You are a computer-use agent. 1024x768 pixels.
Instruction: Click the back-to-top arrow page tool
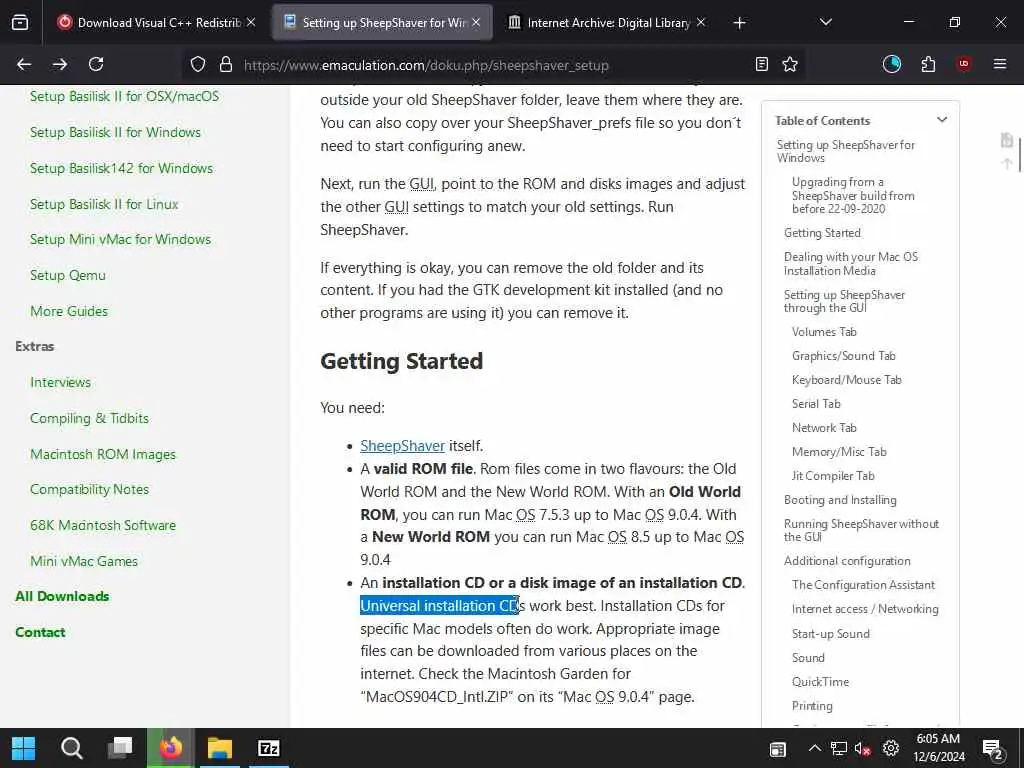[1007, 163]
